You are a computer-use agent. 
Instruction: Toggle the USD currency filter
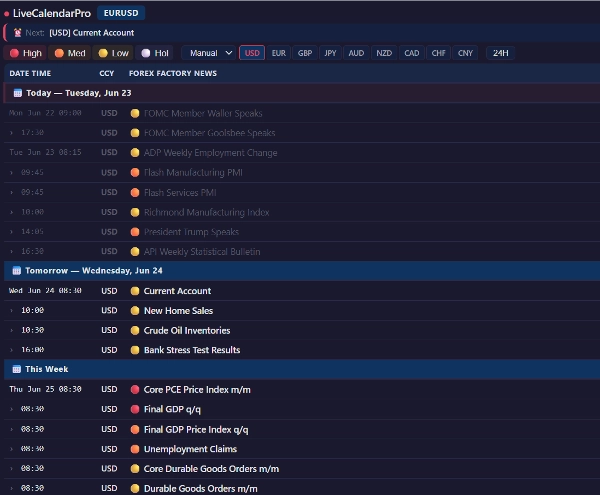coord(252,53)
